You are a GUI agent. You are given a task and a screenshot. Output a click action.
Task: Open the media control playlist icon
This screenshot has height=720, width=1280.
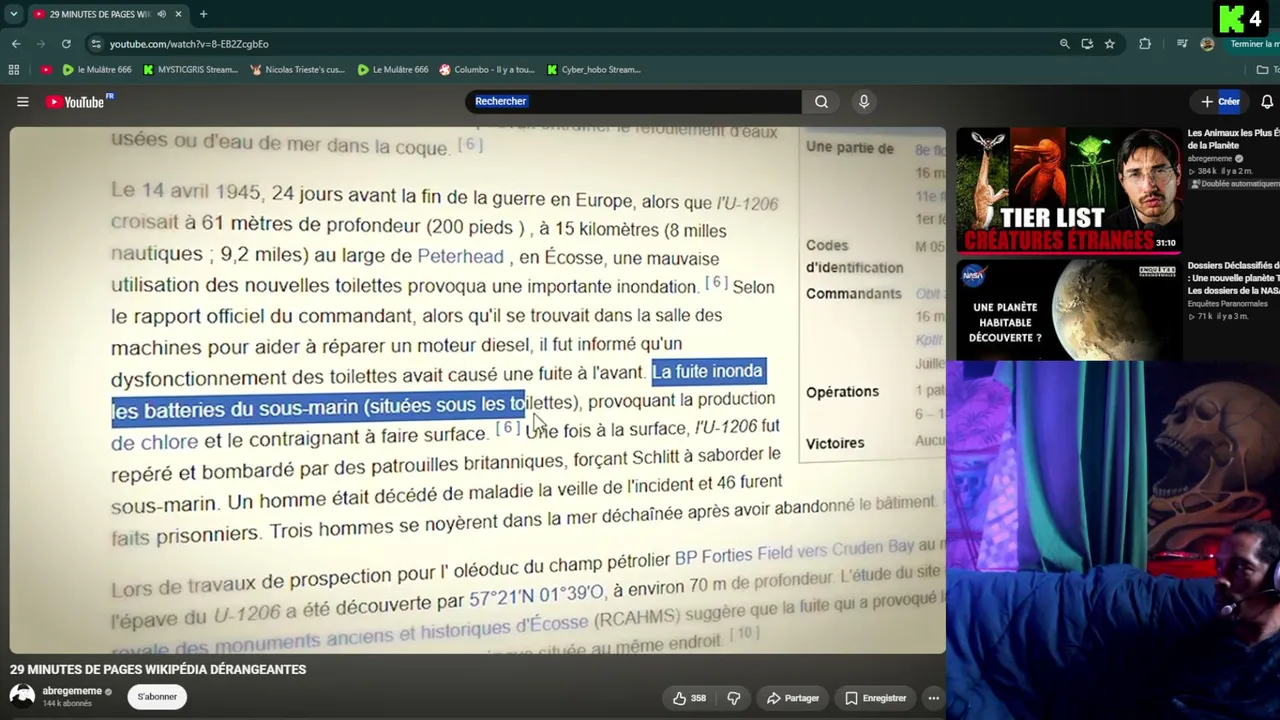1182,44
